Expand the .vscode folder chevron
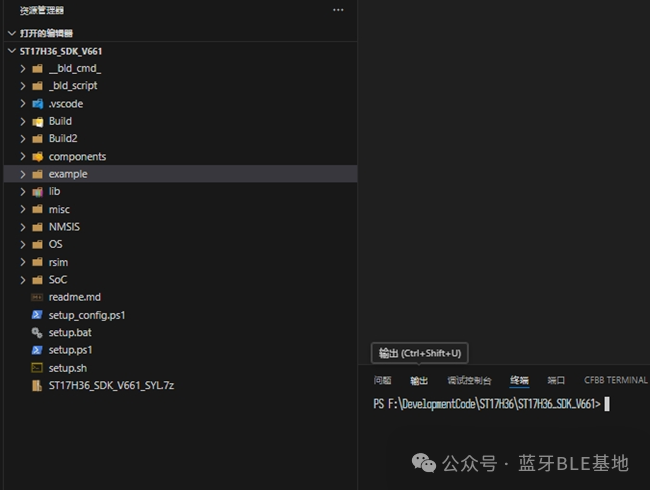This screenshot has height=490, width=650. pos(23,104)
